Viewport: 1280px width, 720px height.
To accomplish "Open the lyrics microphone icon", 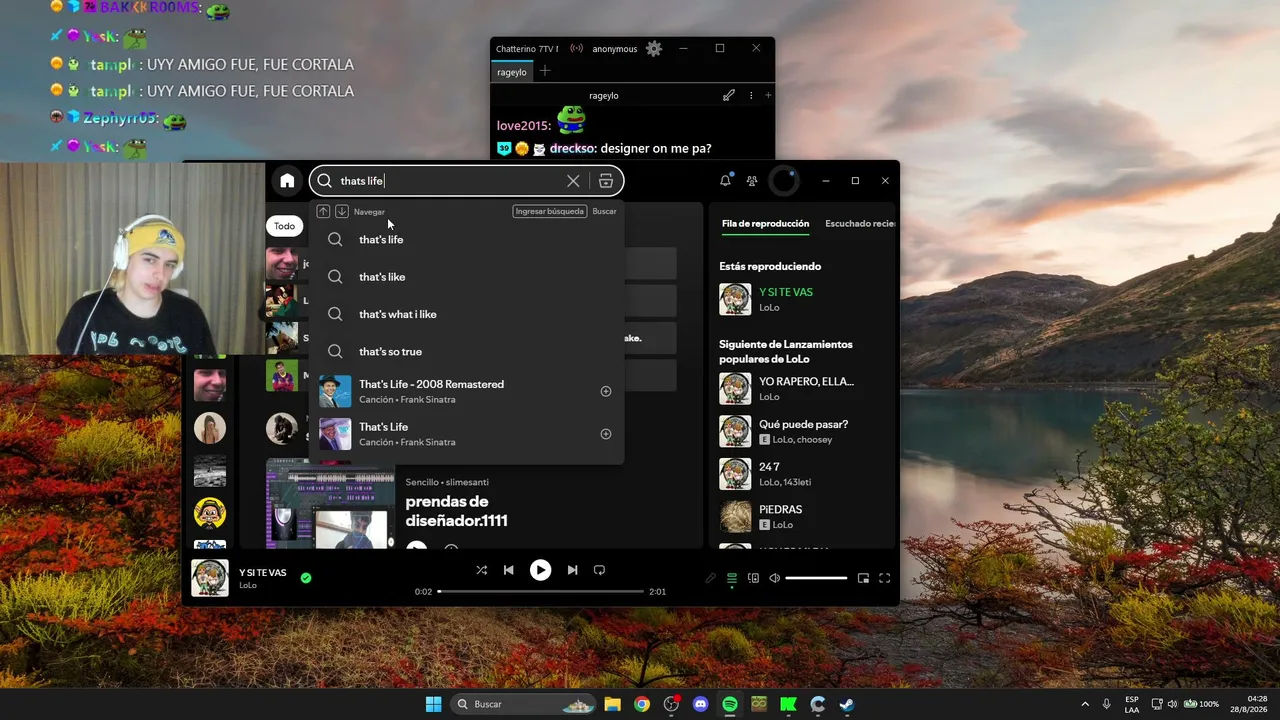I will point(711,578).
